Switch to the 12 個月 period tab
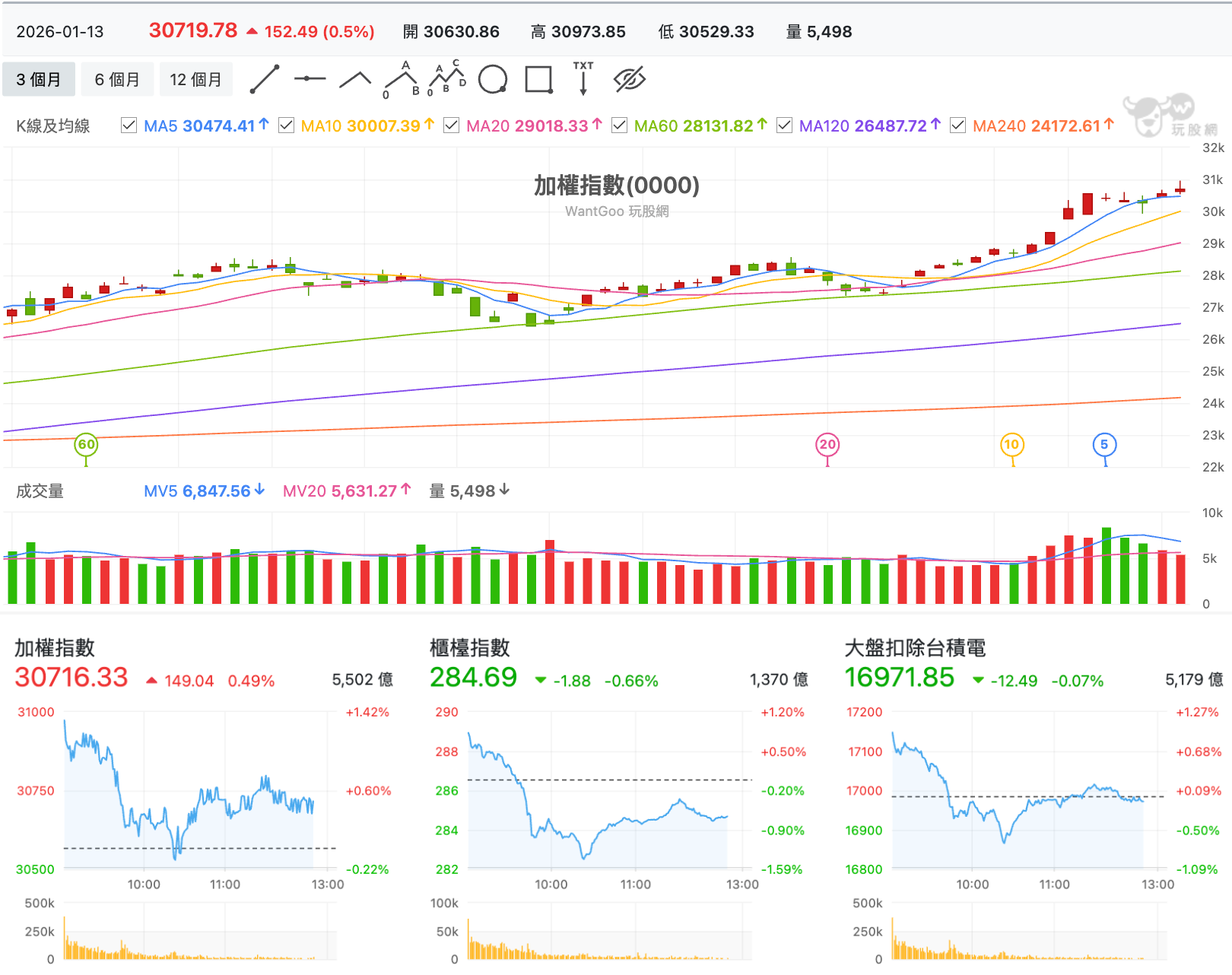 195,79
